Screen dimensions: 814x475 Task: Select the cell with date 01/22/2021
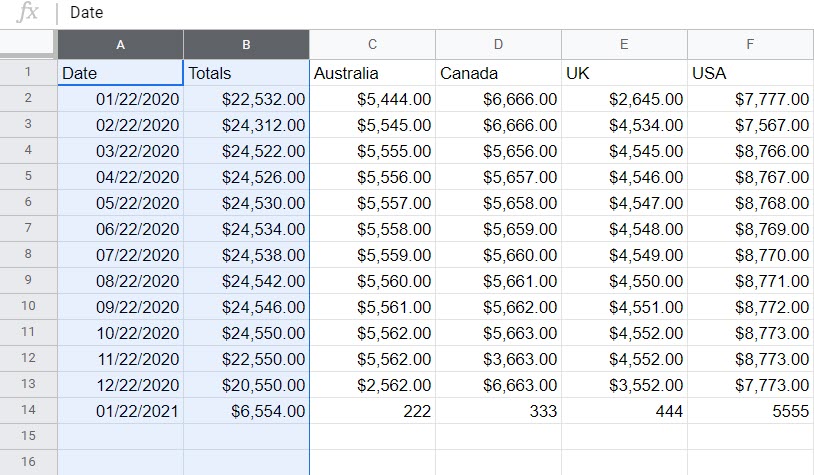tap(120, 411)
